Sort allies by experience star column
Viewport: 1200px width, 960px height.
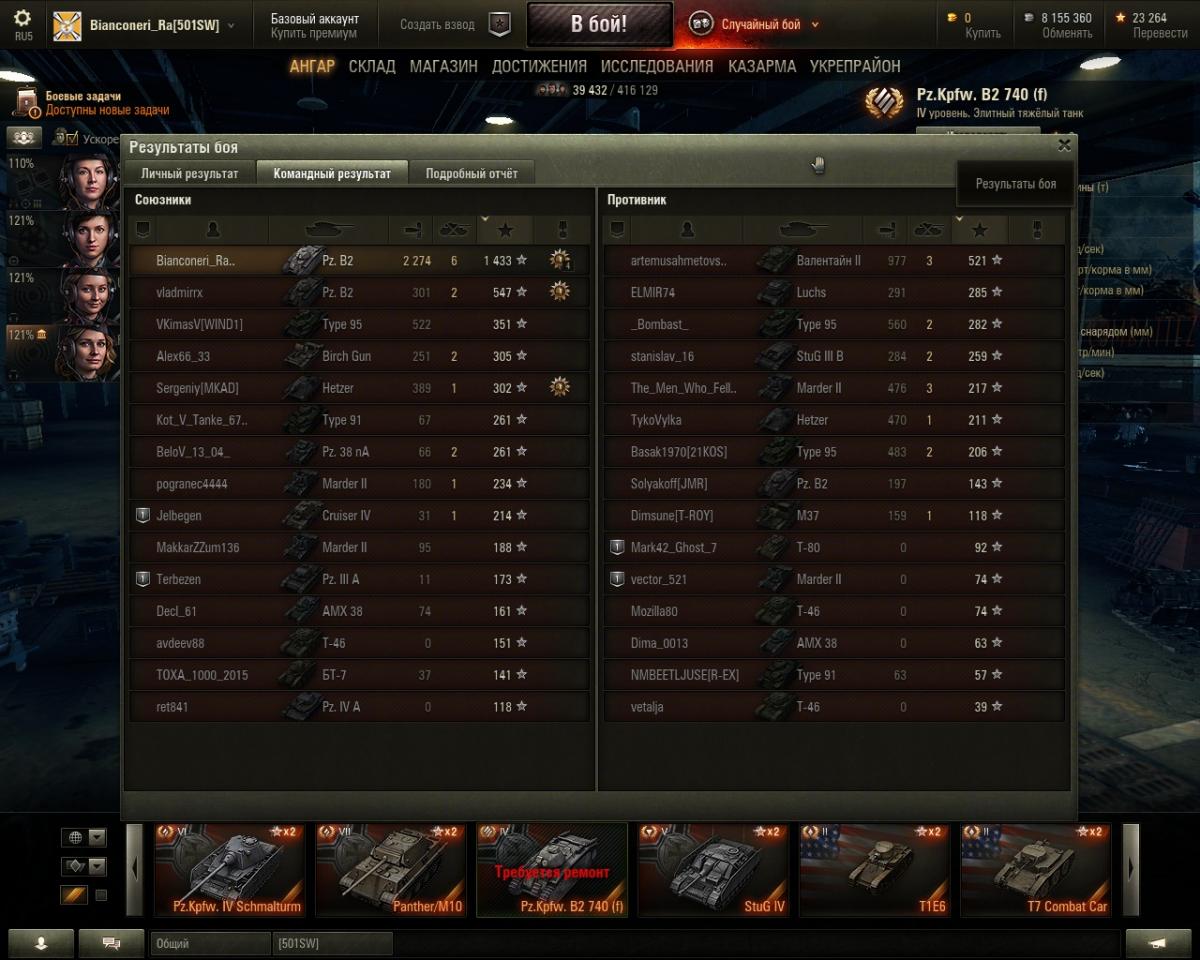[505, 230]
